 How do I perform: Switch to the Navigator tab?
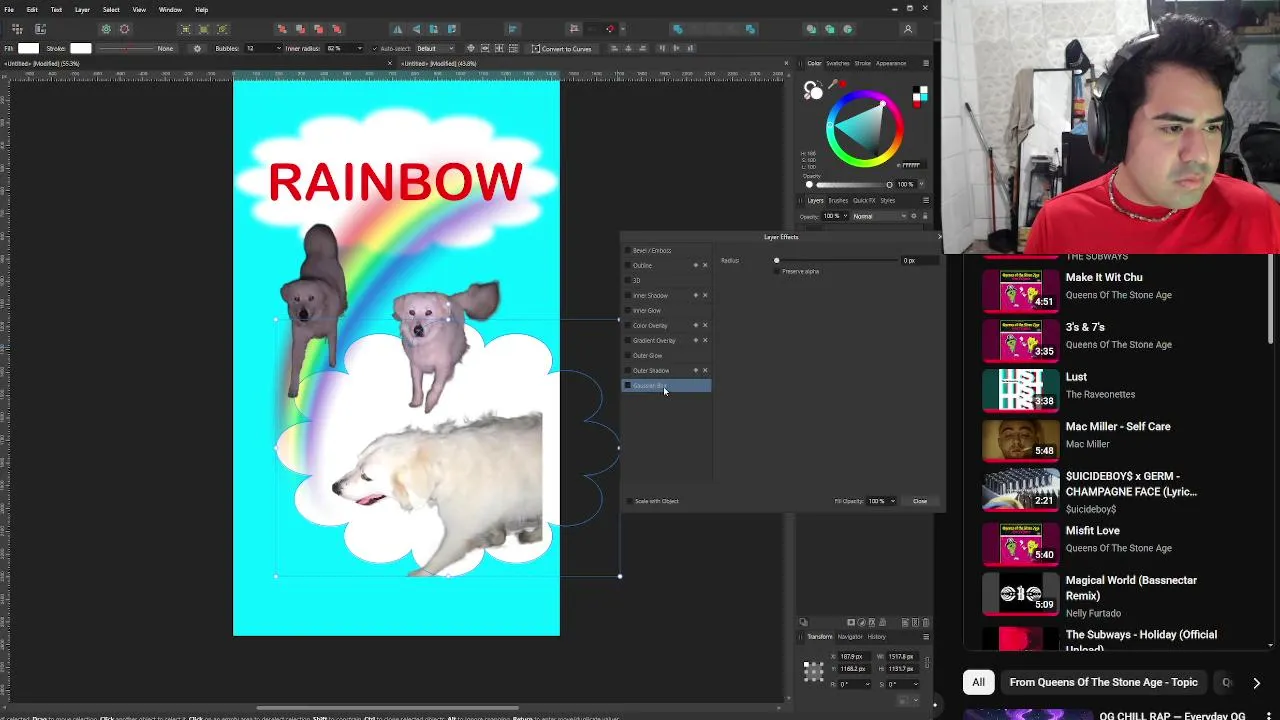(x=850, y=636)
